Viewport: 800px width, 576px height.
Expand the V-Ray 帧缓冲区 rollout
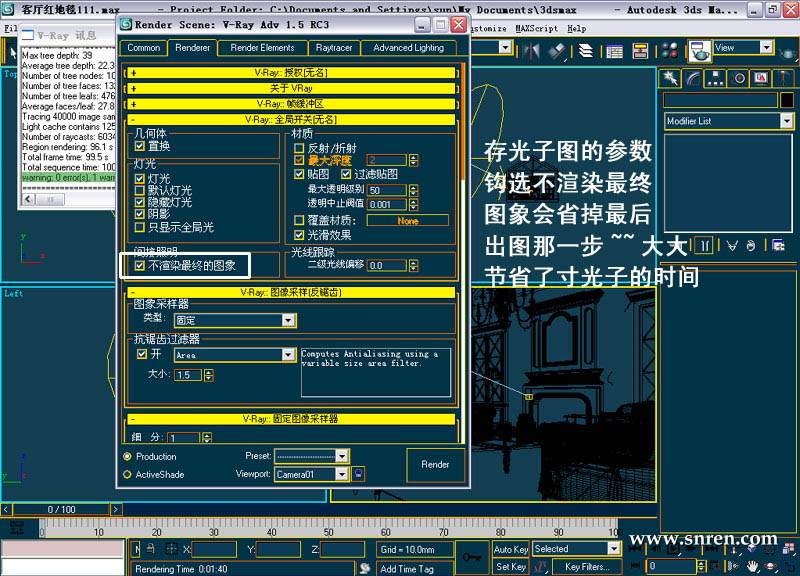[x=291, y=104]
